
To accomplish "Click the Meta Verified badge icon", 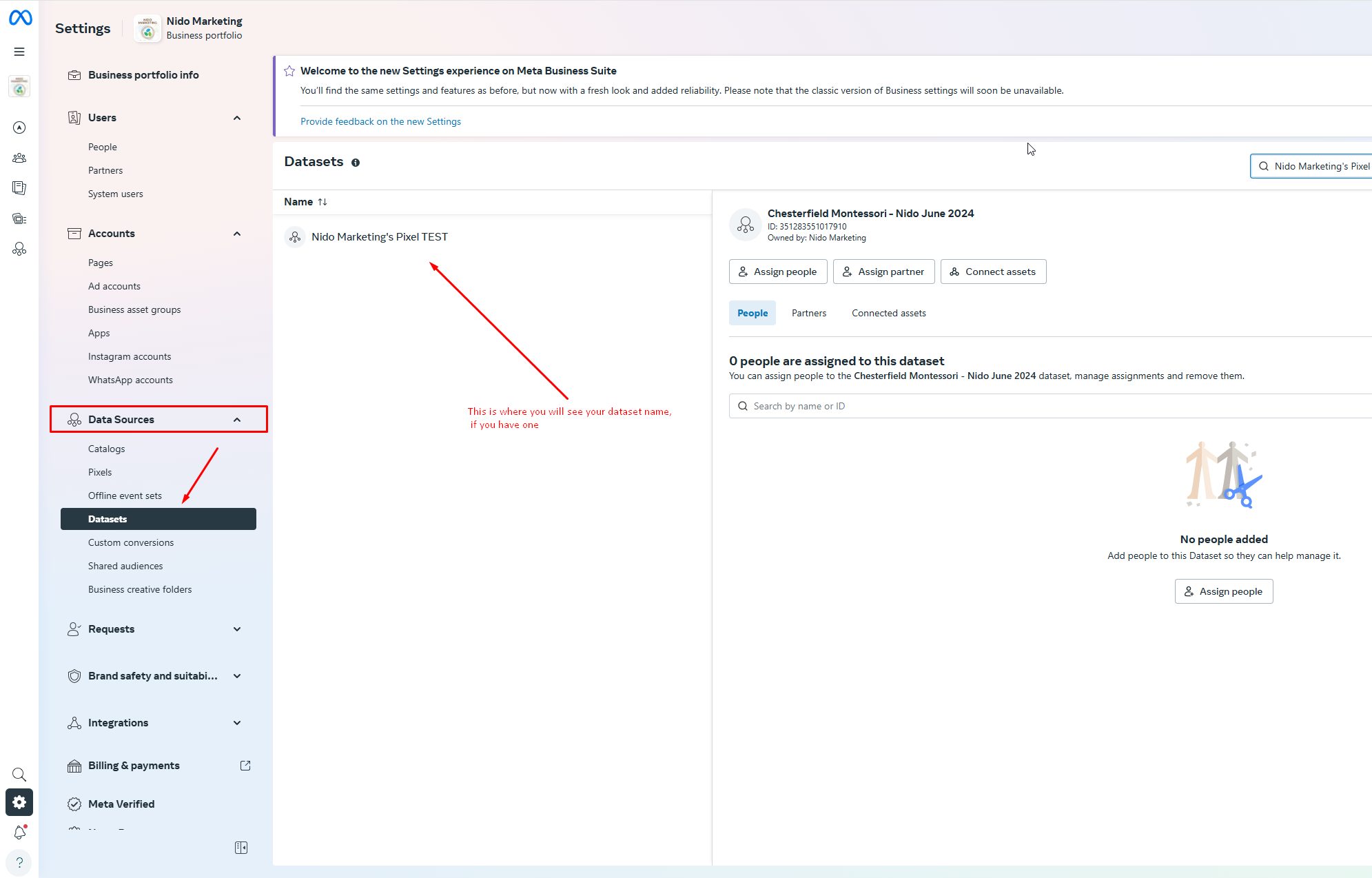I will (74, 804).
